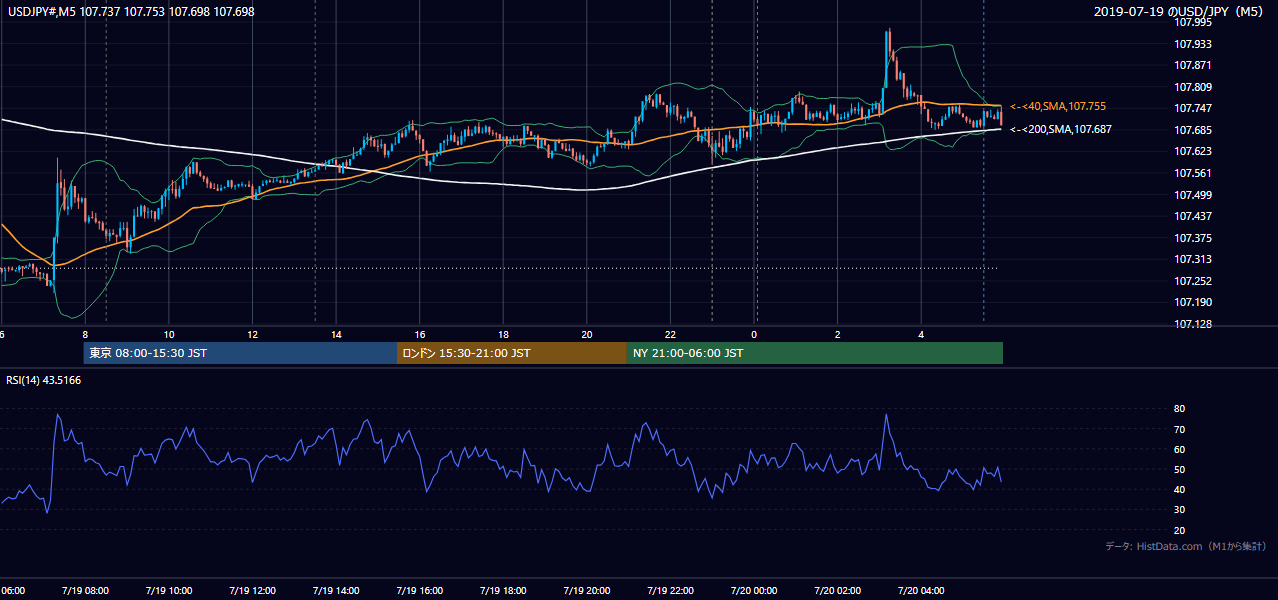Click hour 4 on the price chart time axis
1278x600 pixels.
coord(922,335)
